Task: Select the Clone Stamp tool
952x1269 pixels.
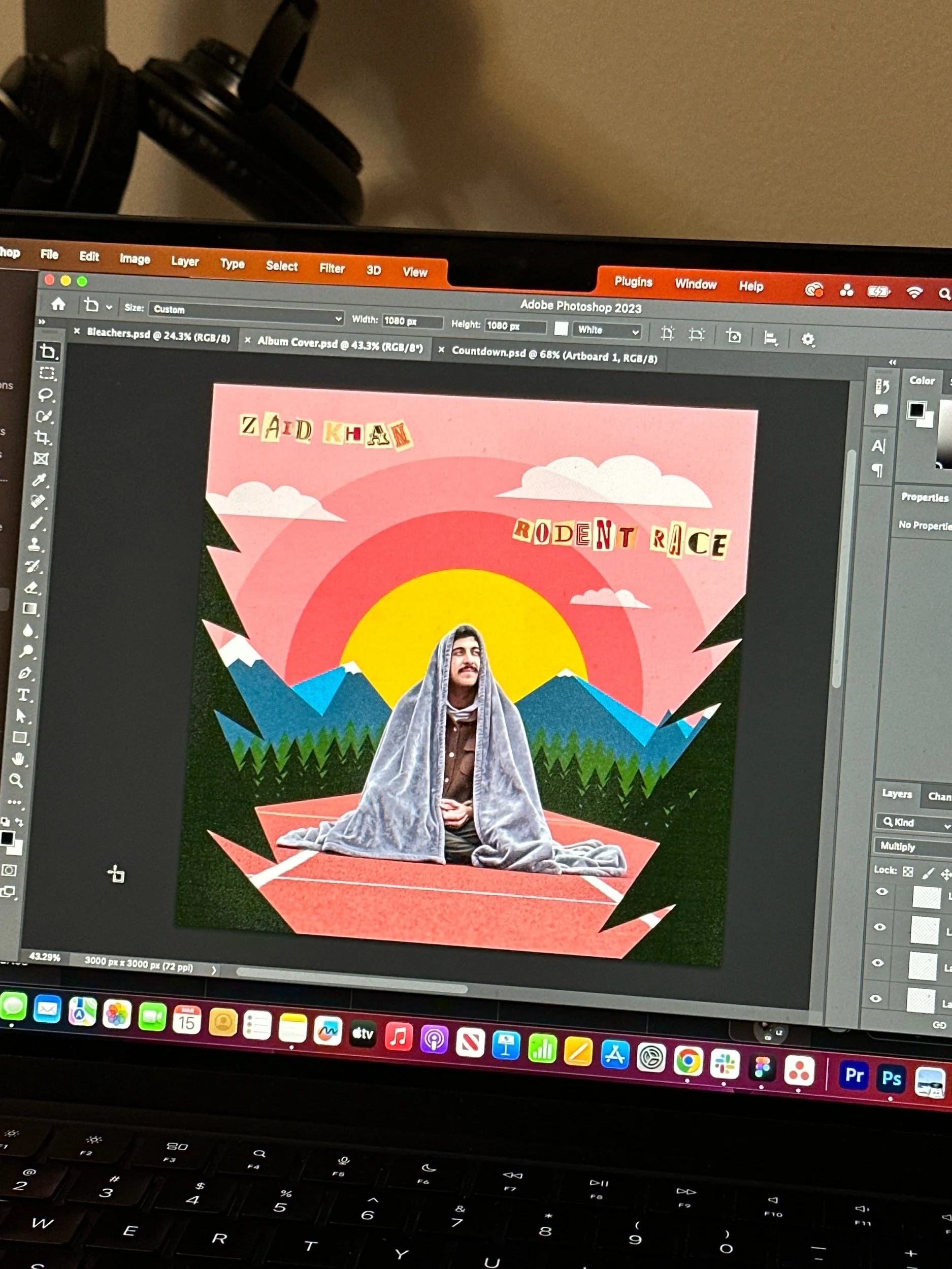Action: [35, 544]
